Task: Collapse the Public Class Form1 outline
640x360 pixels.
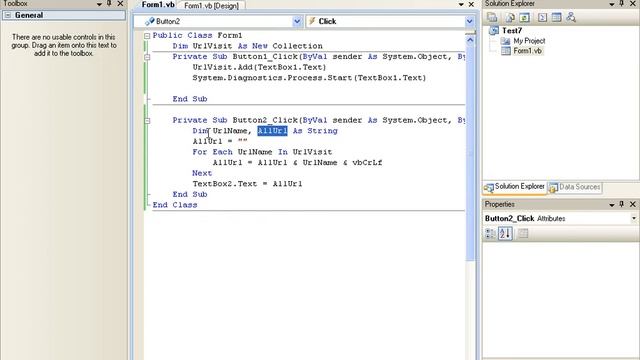Action: (x=147, y=36)
